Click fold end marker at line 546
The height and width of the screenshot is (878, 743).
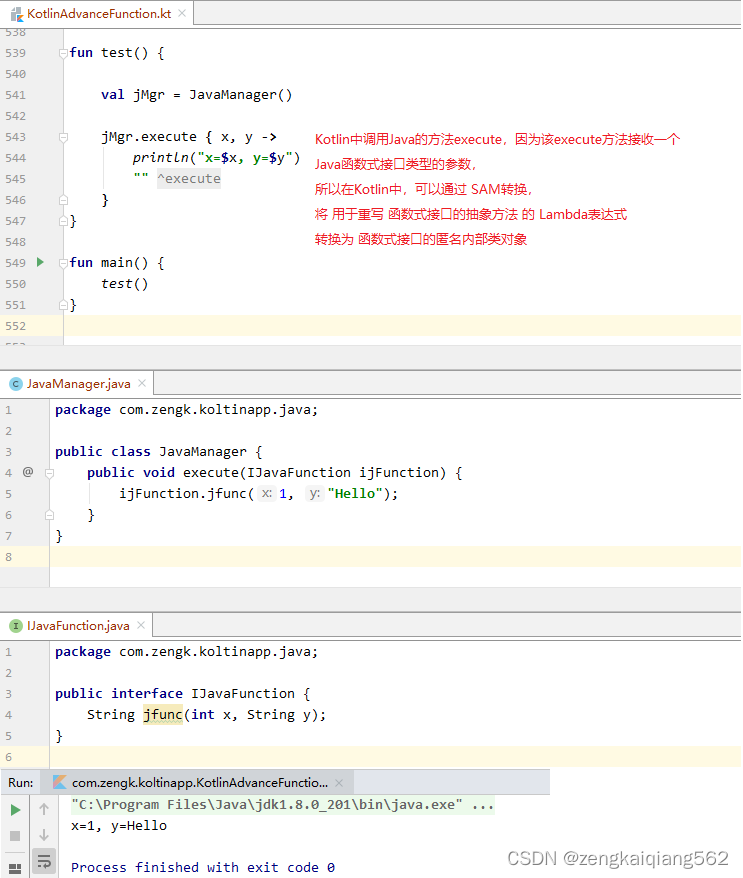pos(63,200)
